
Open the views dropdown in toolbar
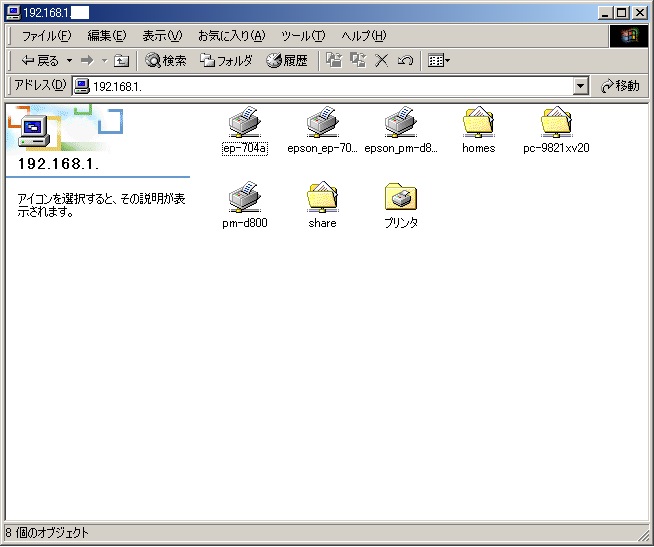pyautogui.click(x=439, y=61)
